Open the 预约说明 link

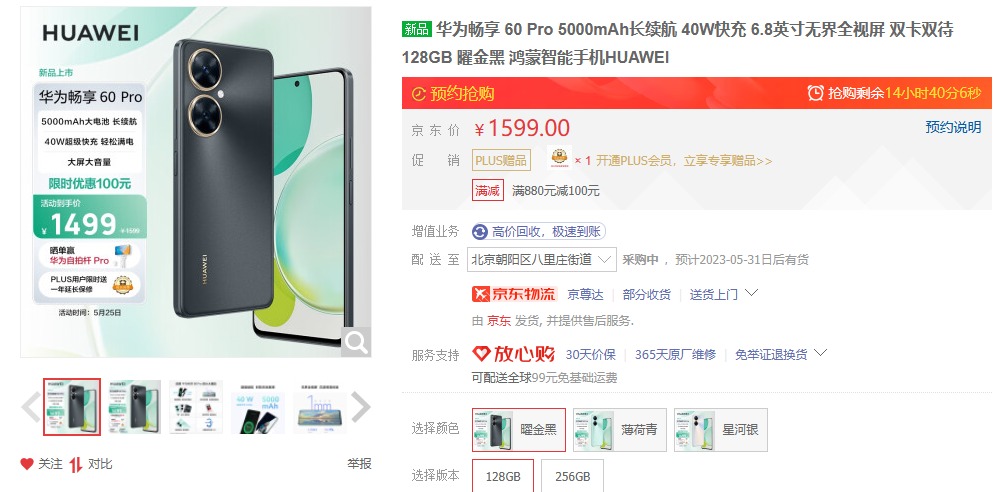point(953,127)
